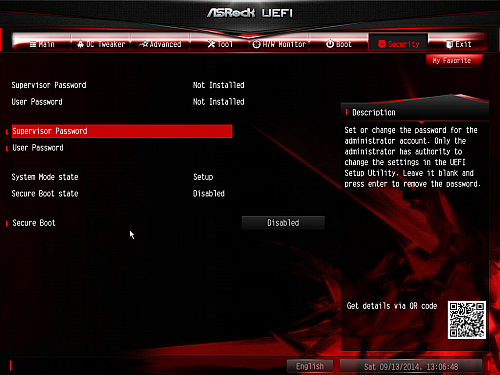Change language with English button

tap(310, 366)
